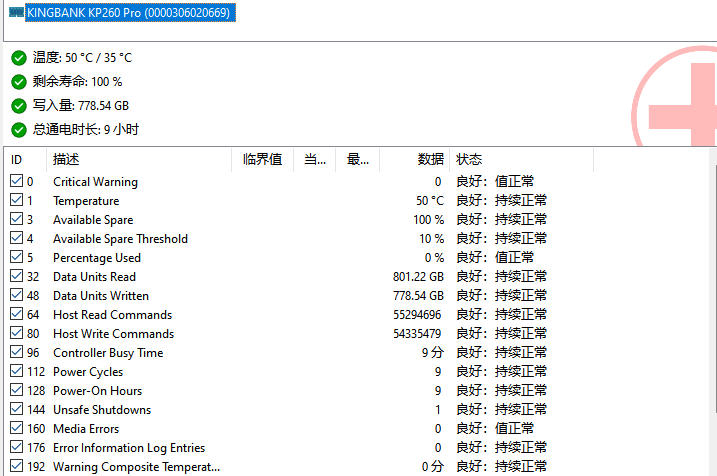Viewport: 717px width, 476px height.
Task: Click the Unsafe Shutdowns data value 1
Action: [438, 410]
